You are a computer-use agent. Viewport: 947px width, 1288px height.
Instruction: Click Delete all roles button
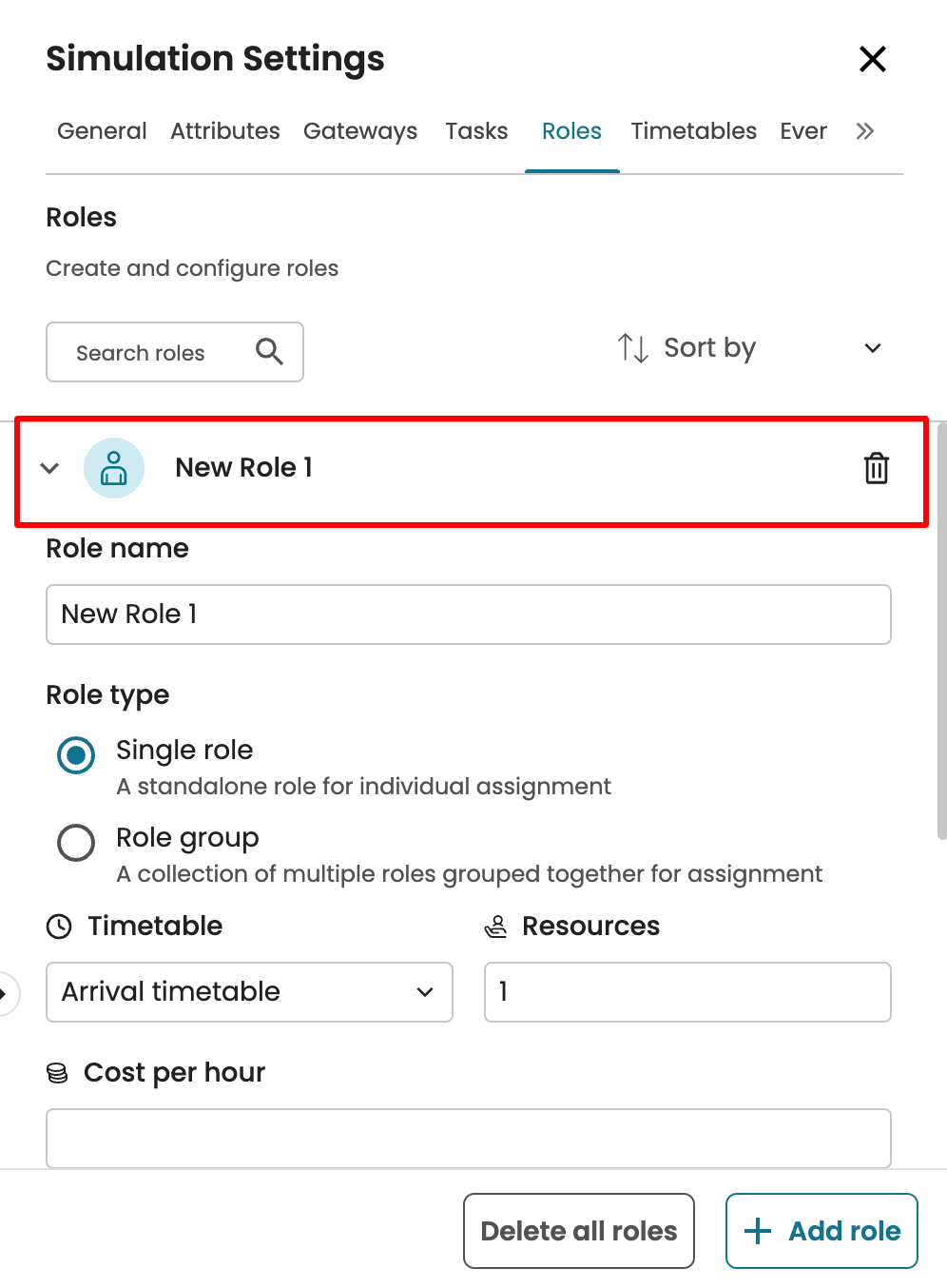click(579, 1231)
